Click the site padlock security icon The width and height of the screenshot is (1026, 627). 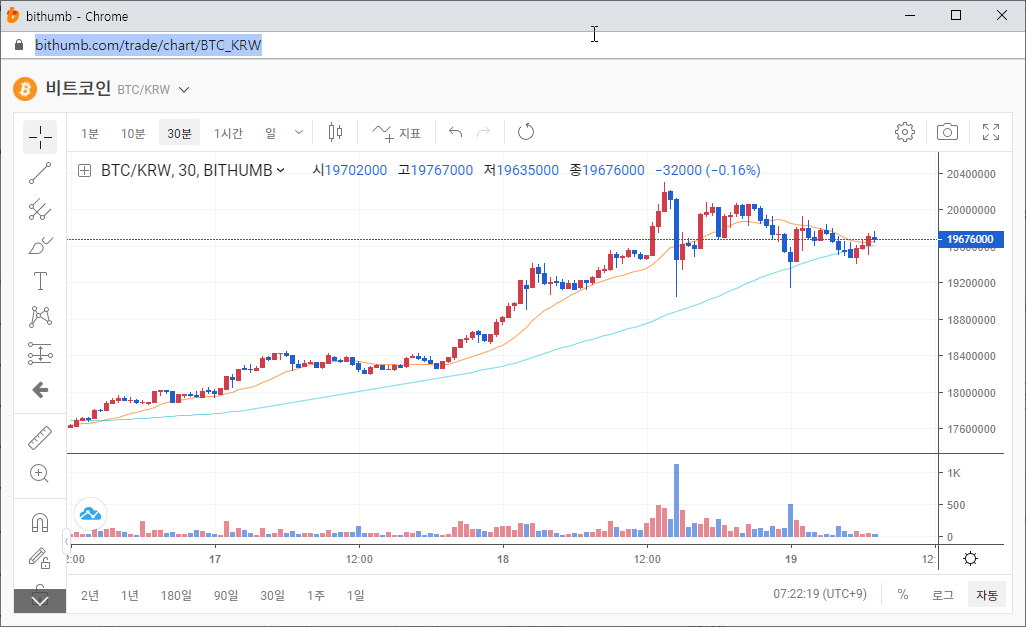pos(19,45)
